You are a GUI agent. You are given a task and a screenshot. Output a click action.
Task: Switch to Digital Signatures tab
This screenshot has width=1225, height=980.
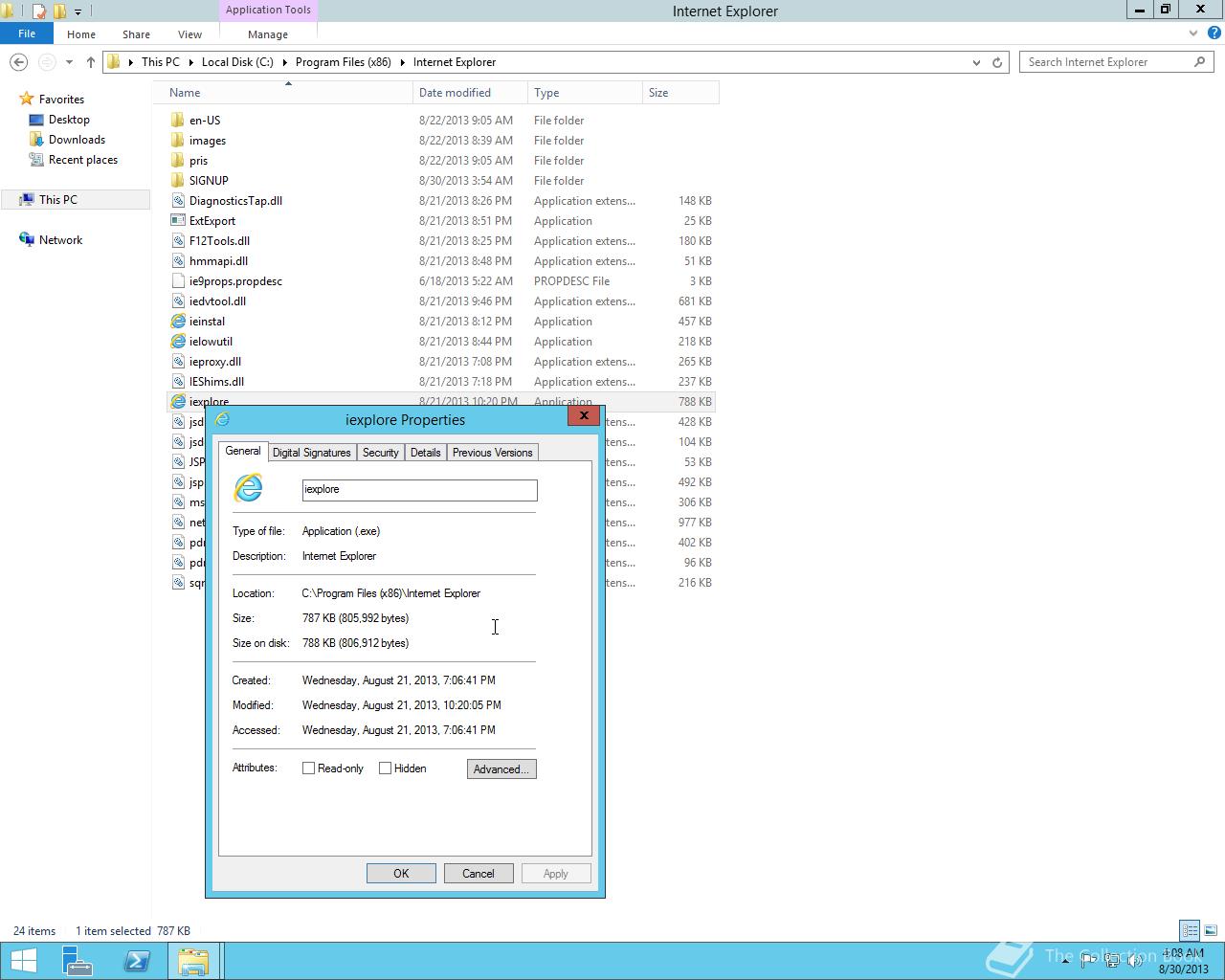[312, 453]
